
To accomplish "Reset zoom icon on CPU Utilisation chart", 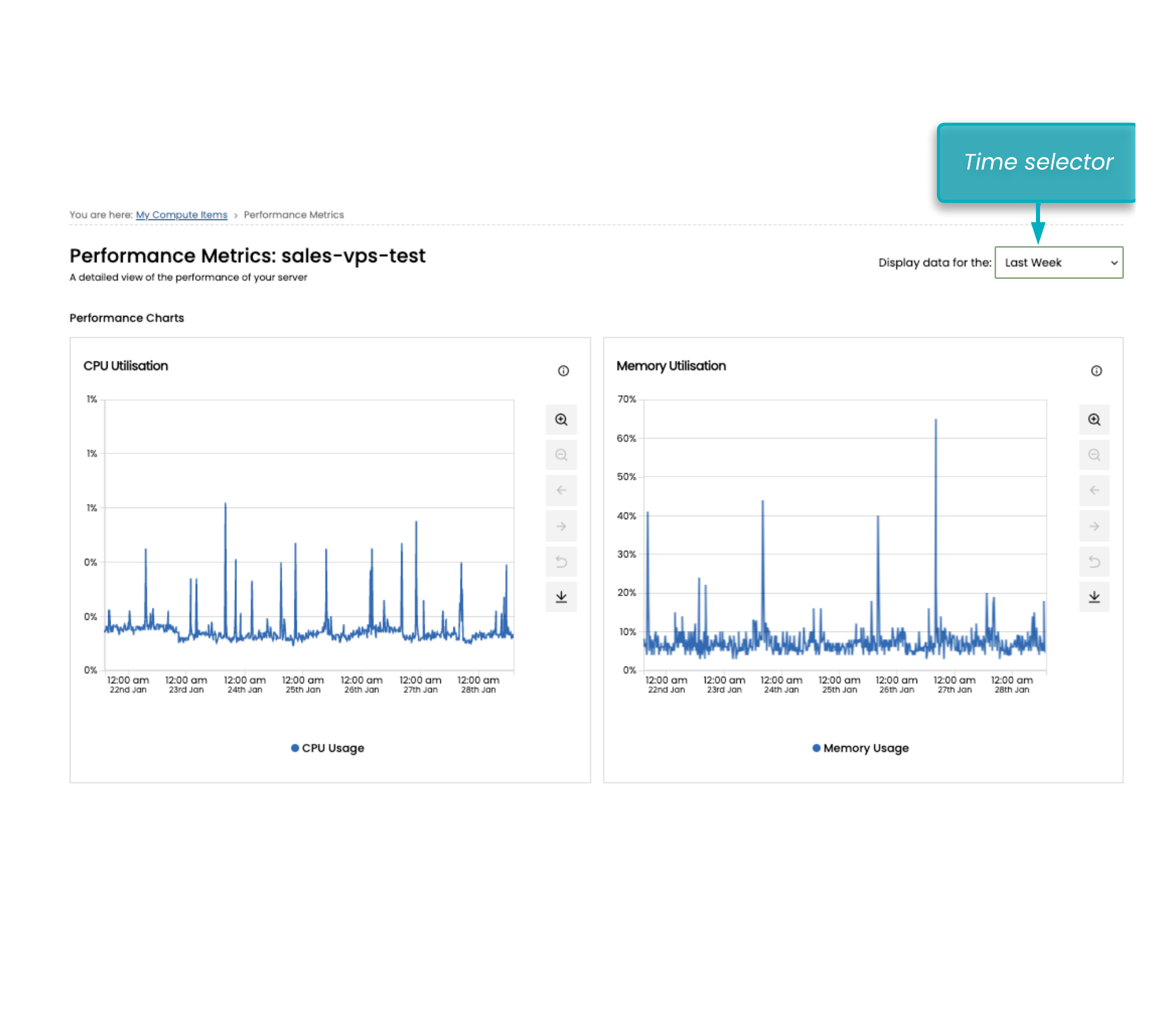I will 561,562.
